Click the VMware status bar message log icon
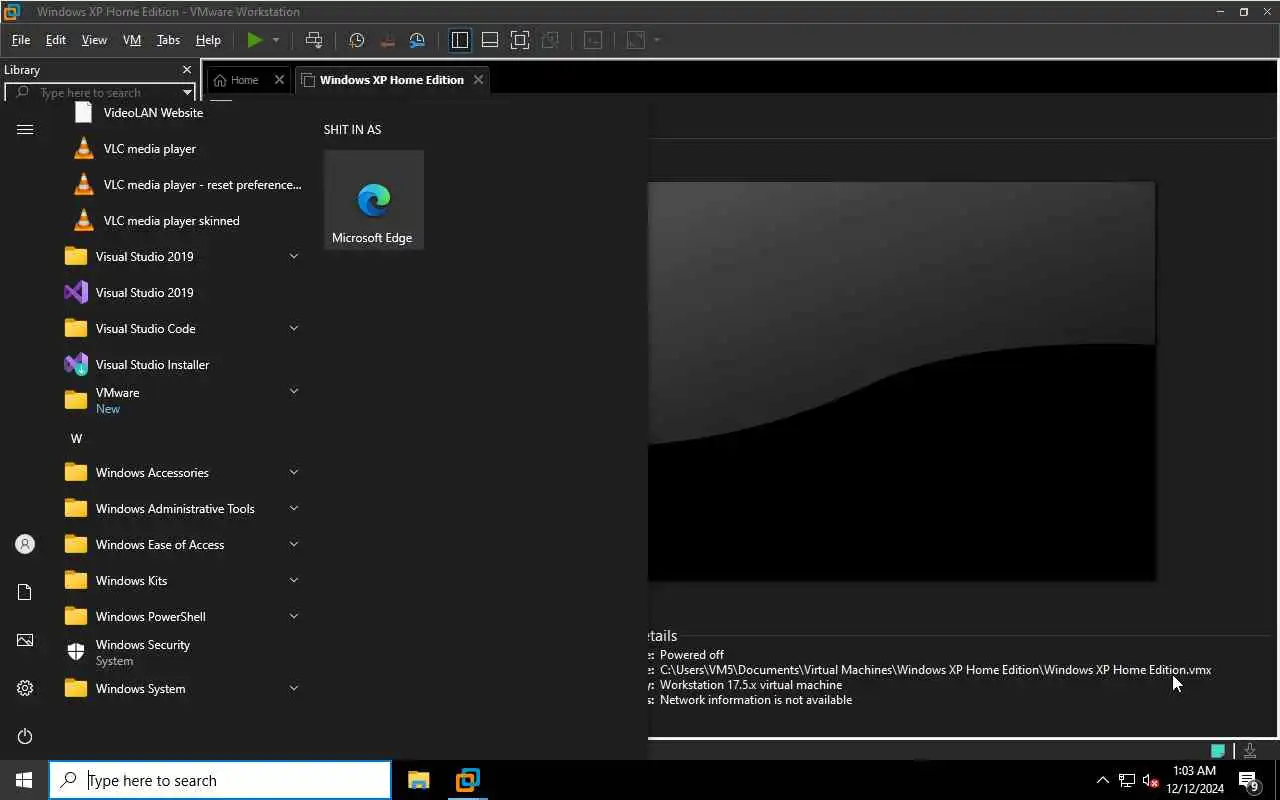 (x=1218, y=751)
